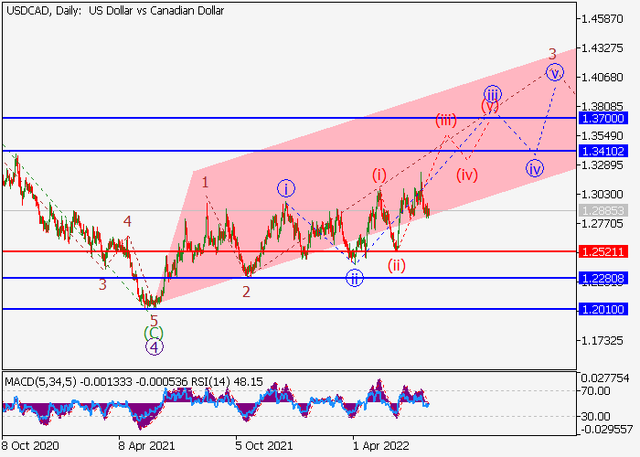Image resolution: width=640 pixels, height=457 pixels.
Task: Select the brown wave 2 label
Action: [246, 292]
